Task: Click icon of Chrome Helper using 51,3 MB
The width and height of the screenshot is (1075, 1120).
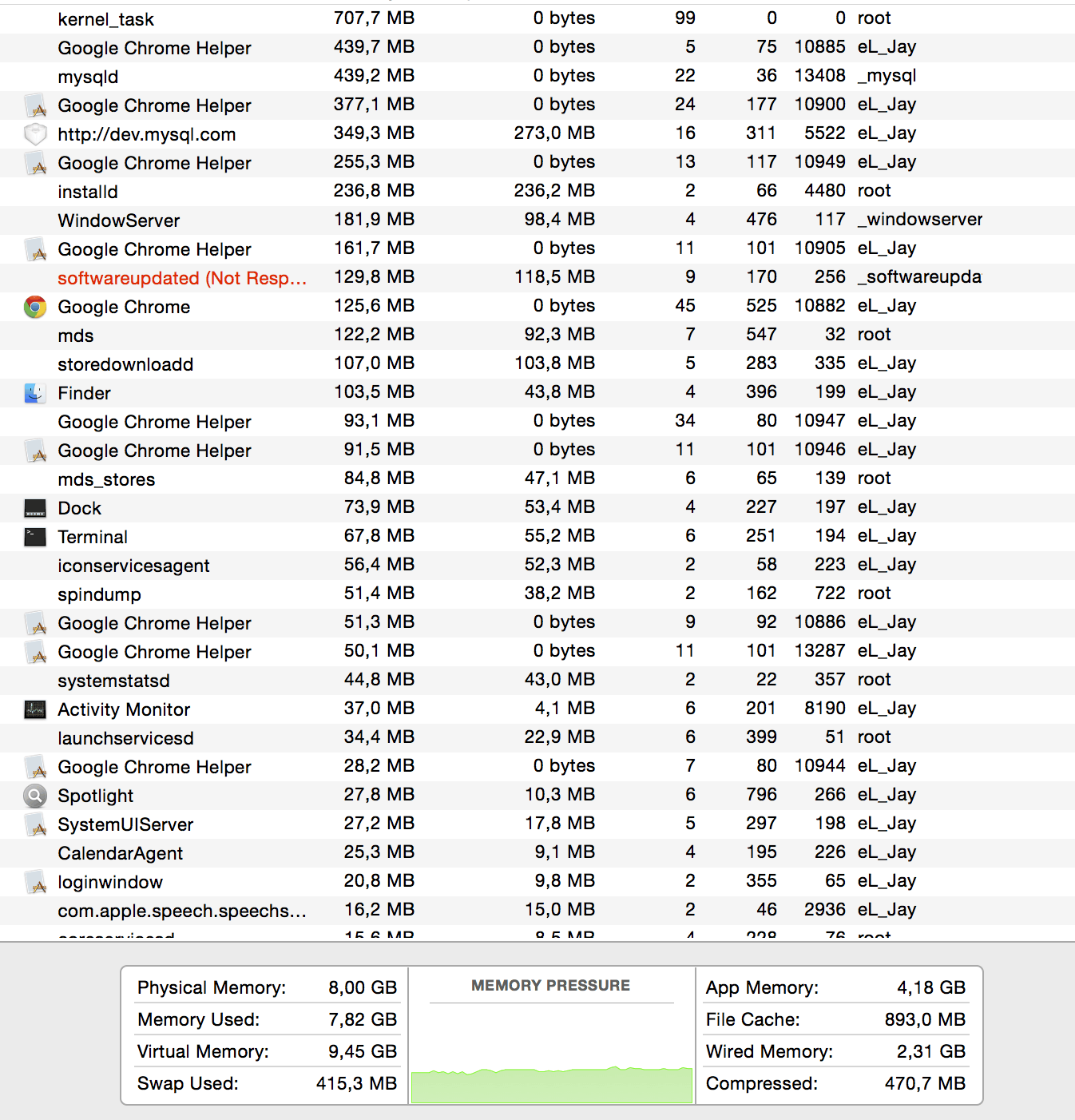Action: [35, 623]
